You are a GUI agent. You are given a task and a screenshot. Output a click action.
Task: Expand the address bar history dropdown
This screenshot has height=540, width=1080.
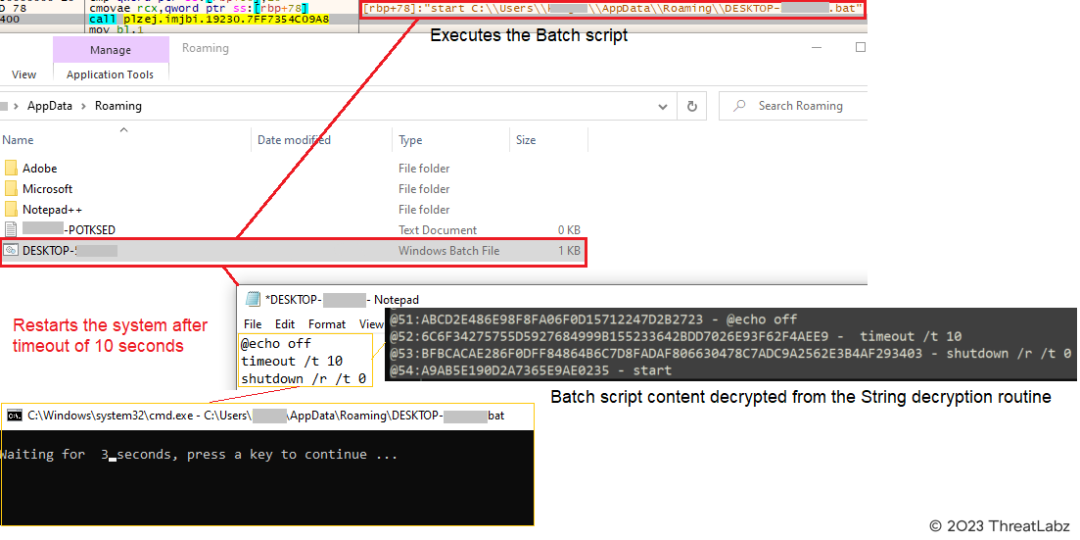(663, 106)
